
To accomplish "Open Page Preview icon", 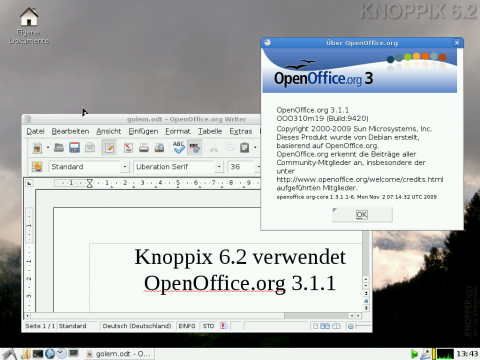I will click(159, 148).
